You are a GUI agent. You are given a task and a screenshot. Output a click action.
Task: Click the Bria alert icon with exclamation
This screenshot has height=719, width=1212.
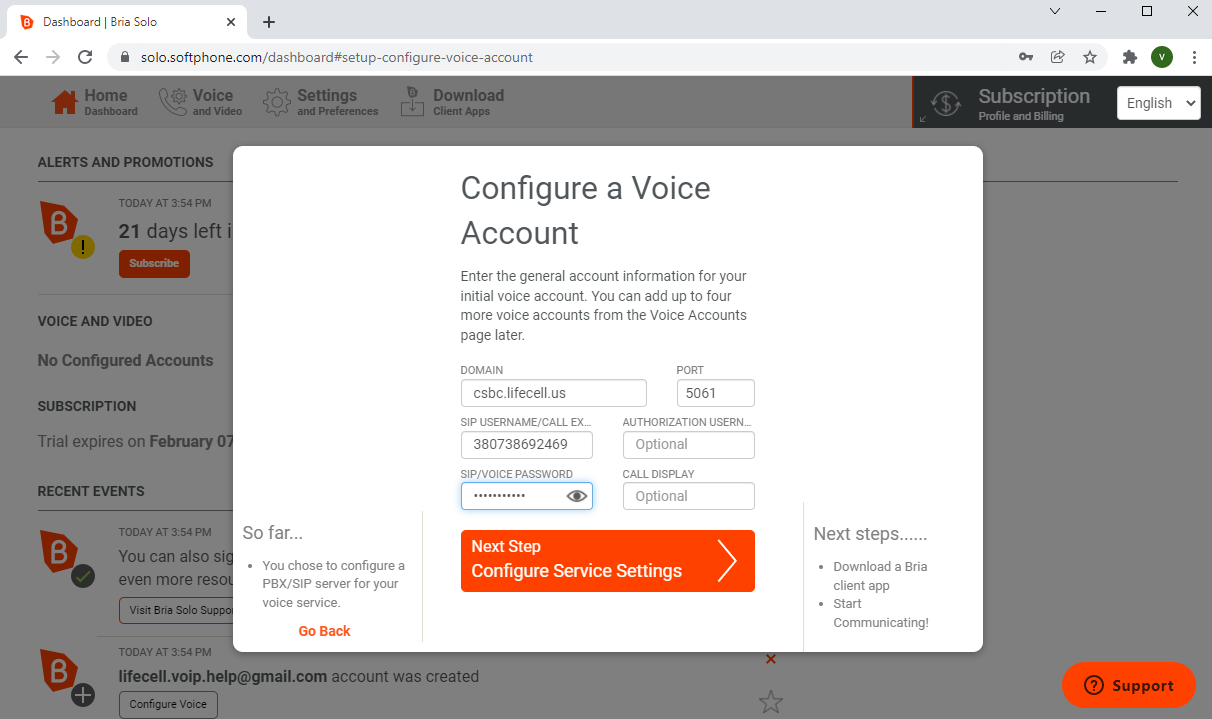66,228
